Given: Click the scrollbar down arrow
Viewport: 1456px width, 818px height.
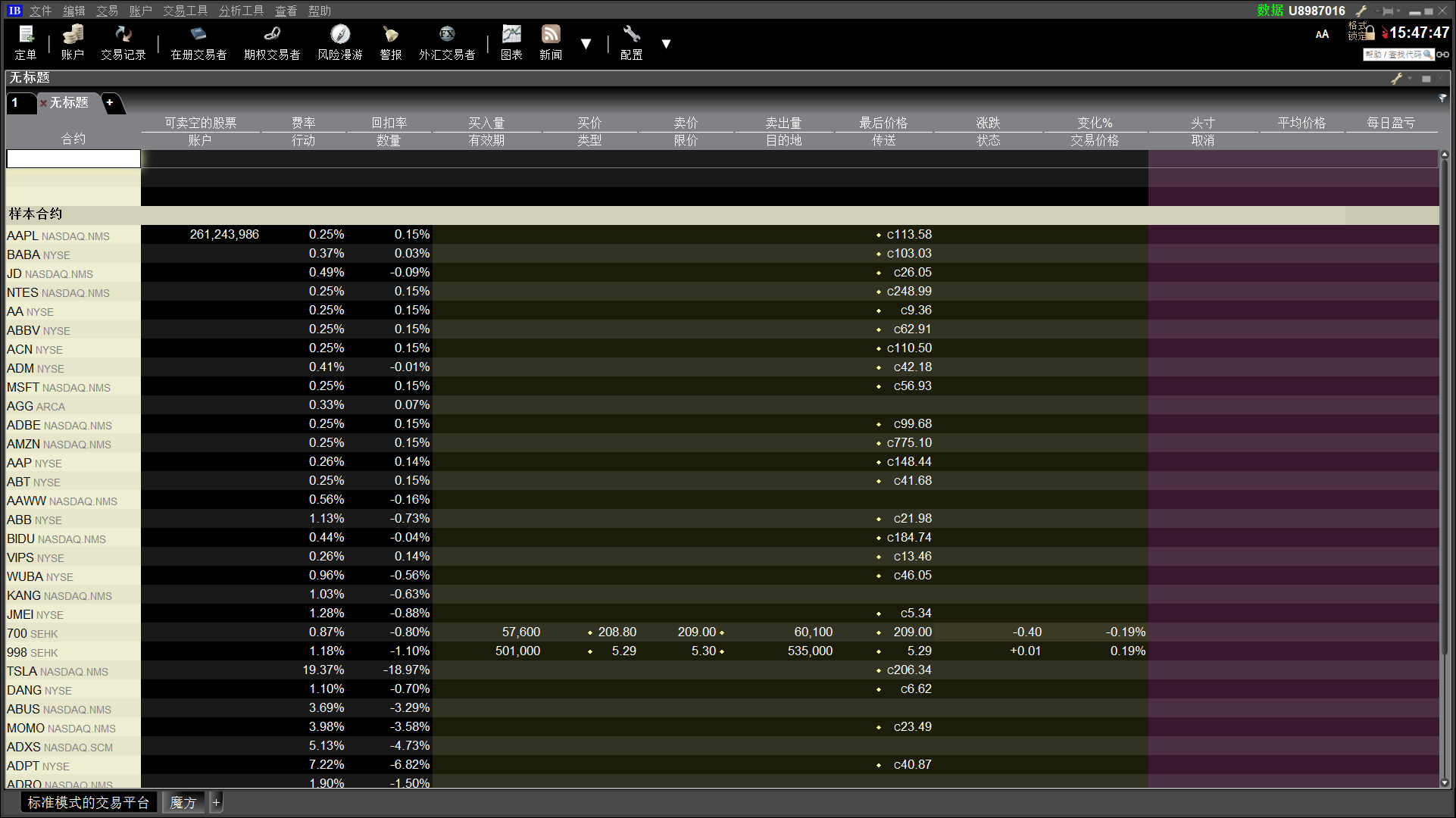Looking at the screenshot, I should tap(1444, 782).
